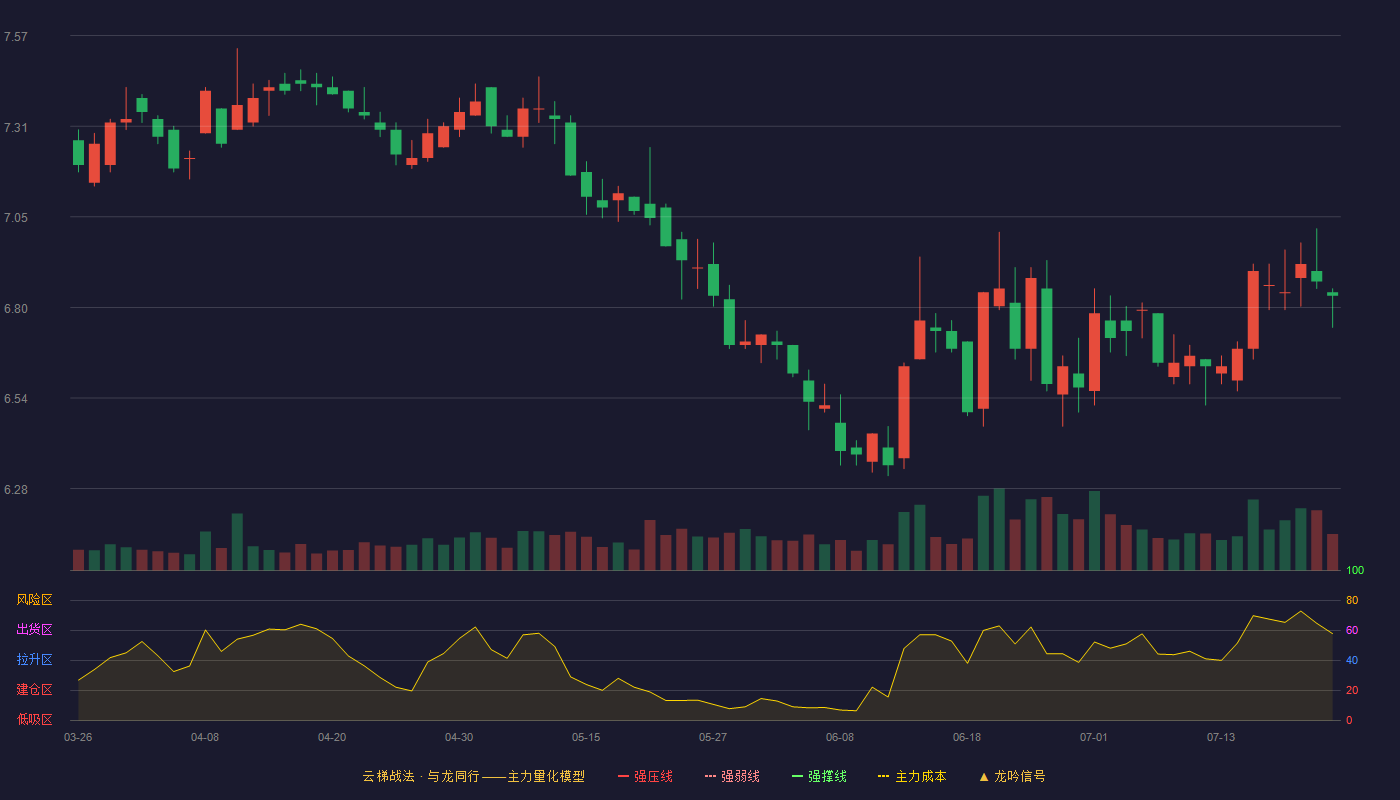Toggle the 强撑线 legend series
Screen dimensions: 1400x800
coord(819,776)
